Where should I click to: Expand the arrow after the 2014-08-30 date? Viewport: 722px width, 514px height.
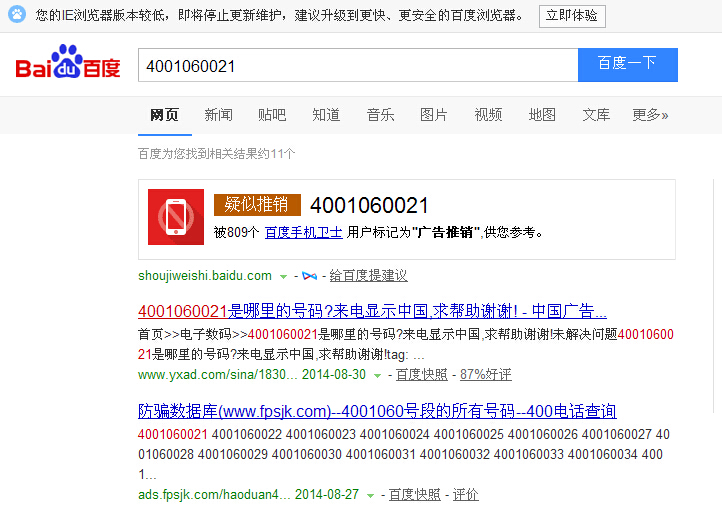pos(377,376)
